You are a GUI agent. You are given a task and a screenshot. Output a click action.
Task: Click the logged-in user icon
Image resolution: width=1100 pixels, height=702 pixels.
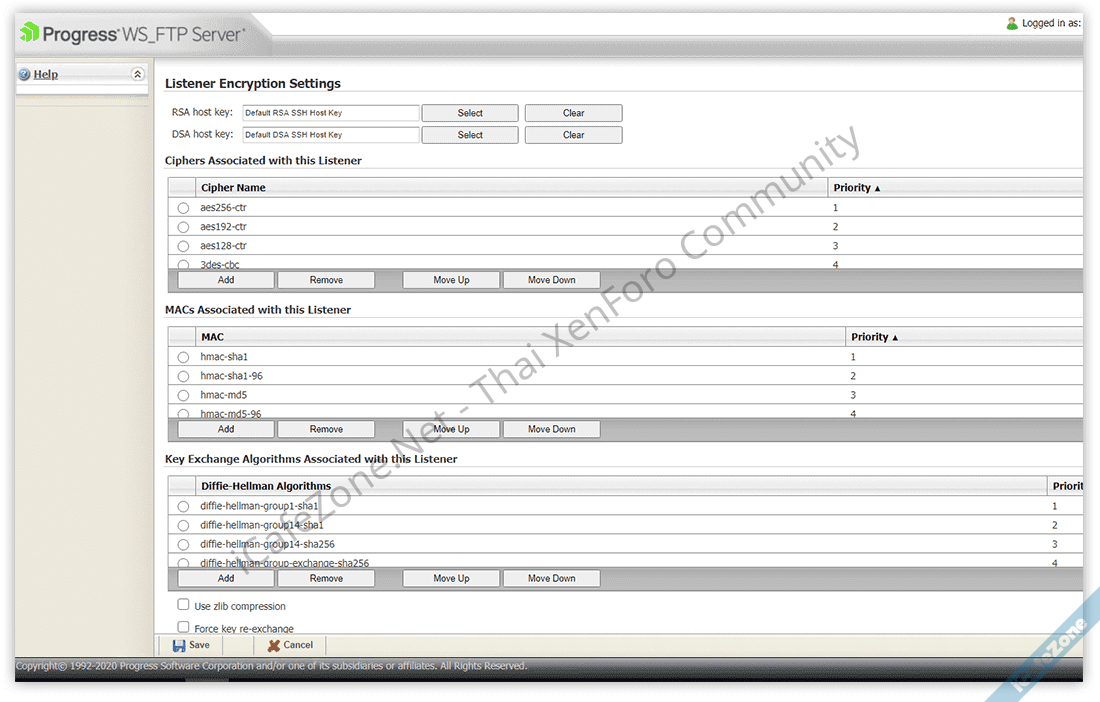tap(1012, 23)
